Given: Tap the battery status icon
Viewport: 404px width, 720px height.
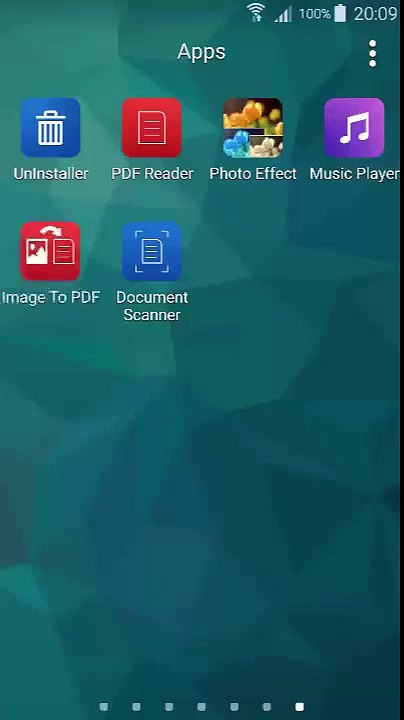Looking at the screenshot, I should (340, 13).
